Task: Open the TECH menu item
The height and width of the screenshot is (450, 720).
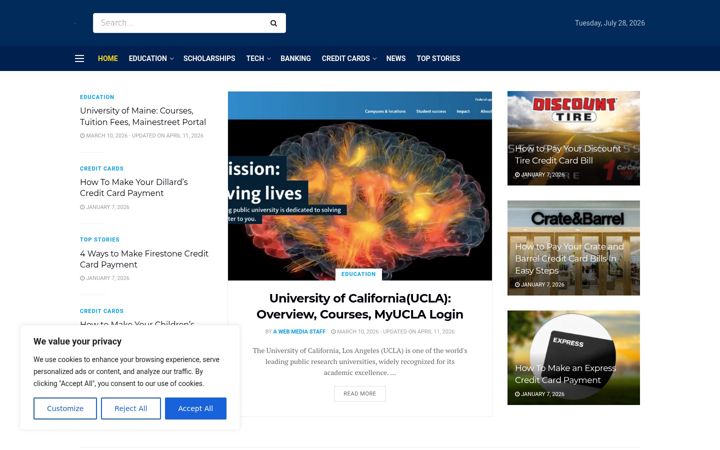Action: (x=255, y=58)
